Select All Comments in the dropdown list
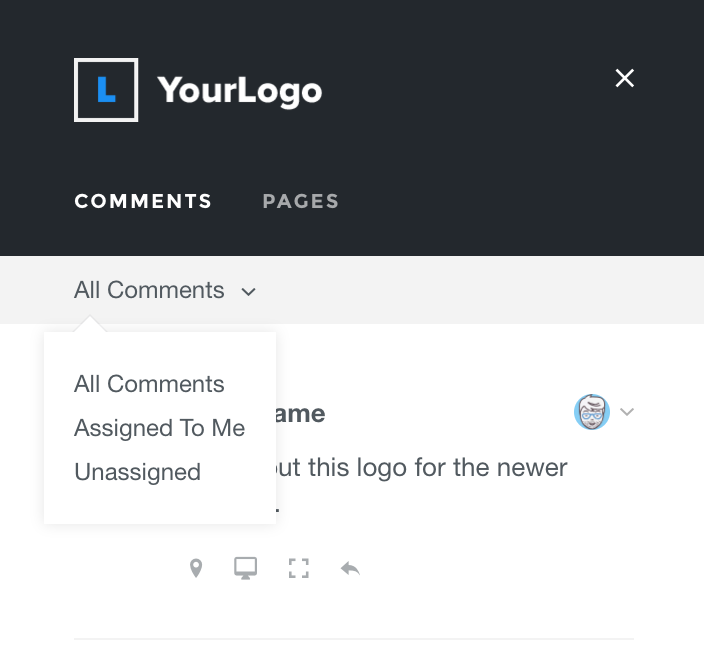The image size is (704, 656). pos(149,384)
